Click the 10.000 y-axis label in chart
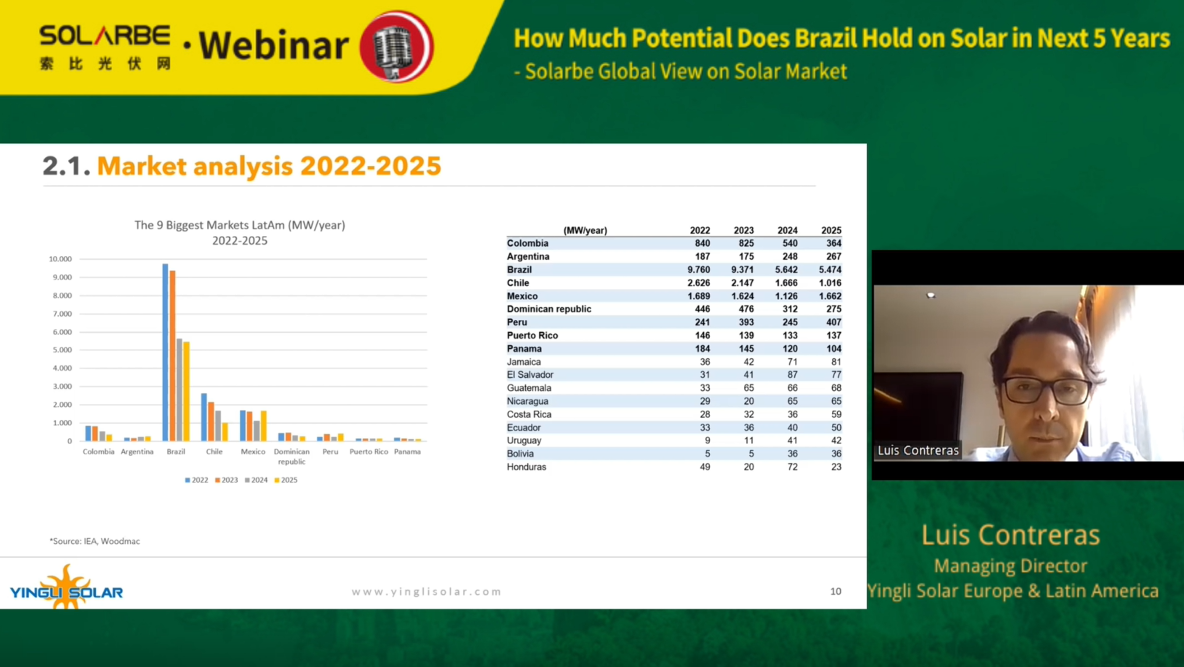1184x667 pixels. (x=60, y=259)
